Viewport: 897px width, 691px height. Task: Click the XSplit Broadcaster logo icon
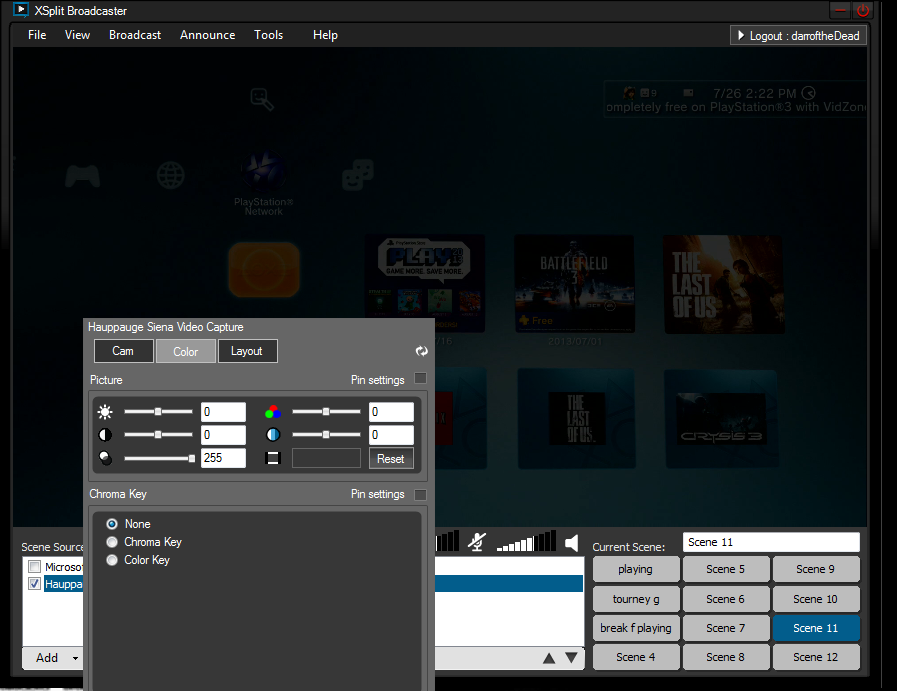coord(21,10)
